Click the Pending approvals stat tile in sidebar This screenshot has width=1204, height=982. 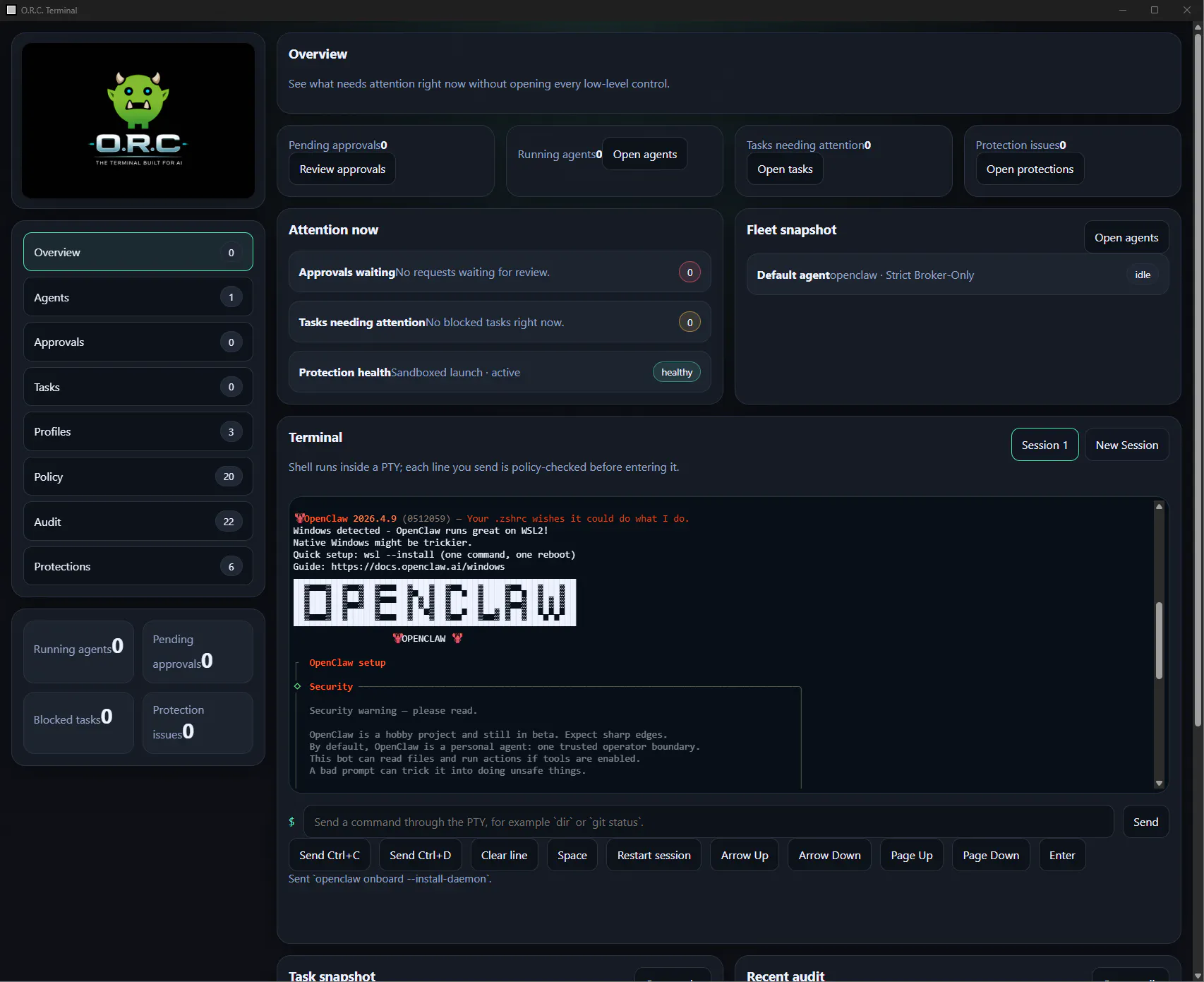pos(198,652)
